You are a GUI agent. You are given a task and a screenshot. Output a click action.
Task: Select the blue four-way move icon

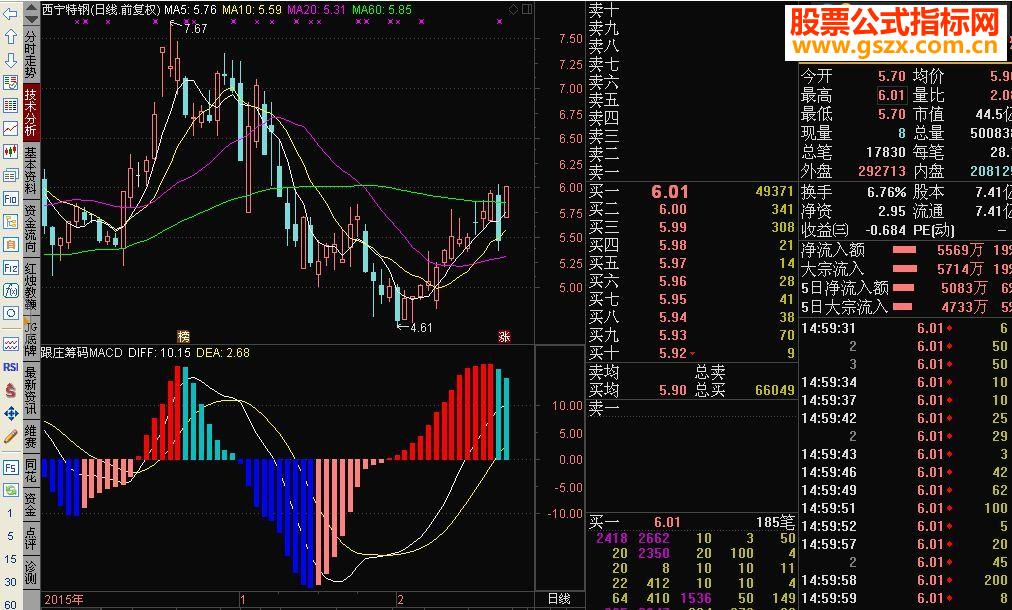[10, 414]
